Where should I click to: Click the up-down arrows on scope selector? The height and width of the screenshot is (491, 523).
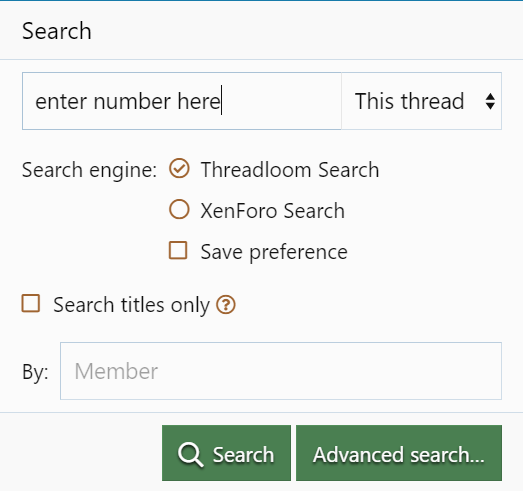[x=490, y=101]
